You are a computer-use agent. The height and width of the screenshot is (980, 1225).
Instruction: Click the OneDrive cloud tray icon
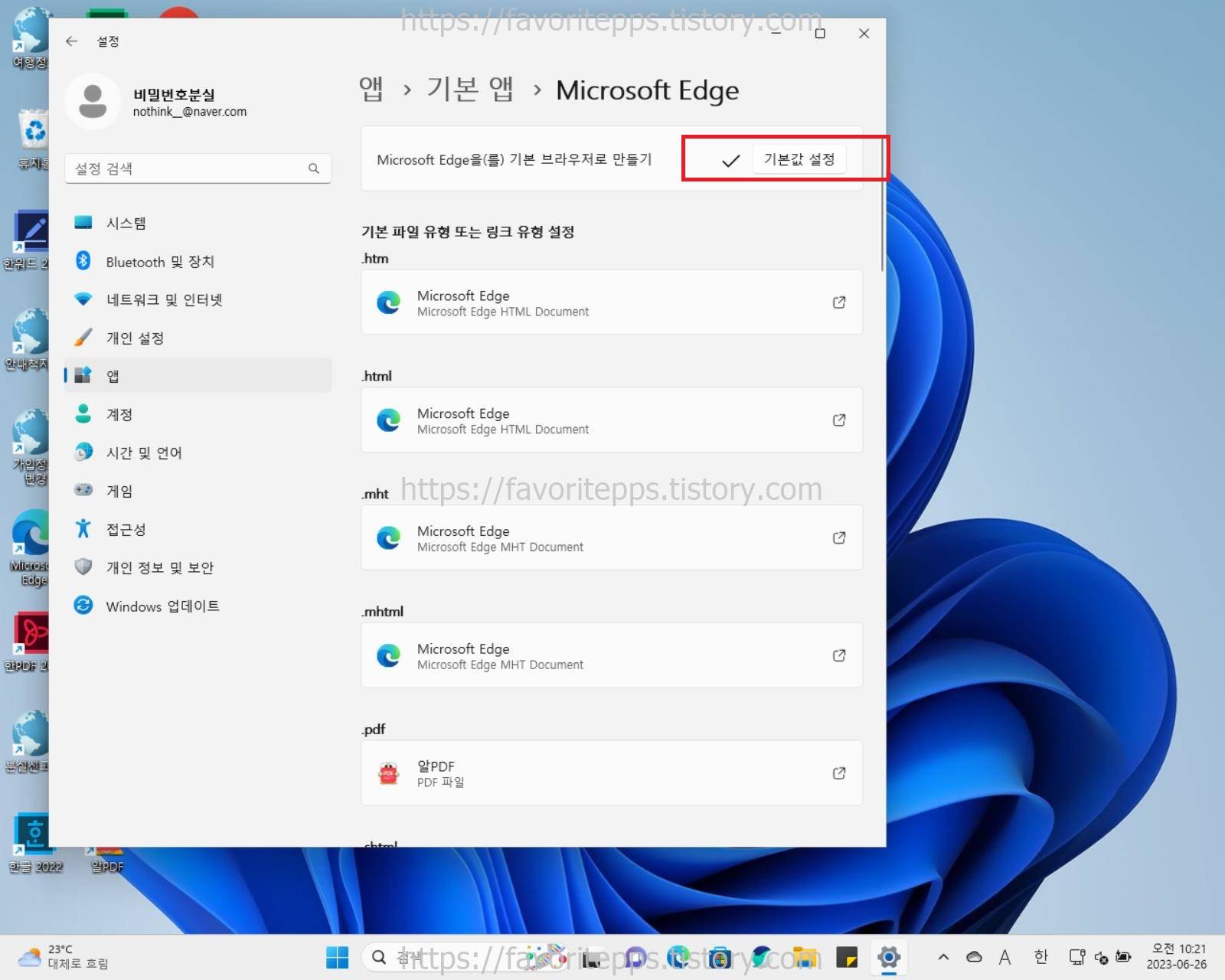(974, 957)
